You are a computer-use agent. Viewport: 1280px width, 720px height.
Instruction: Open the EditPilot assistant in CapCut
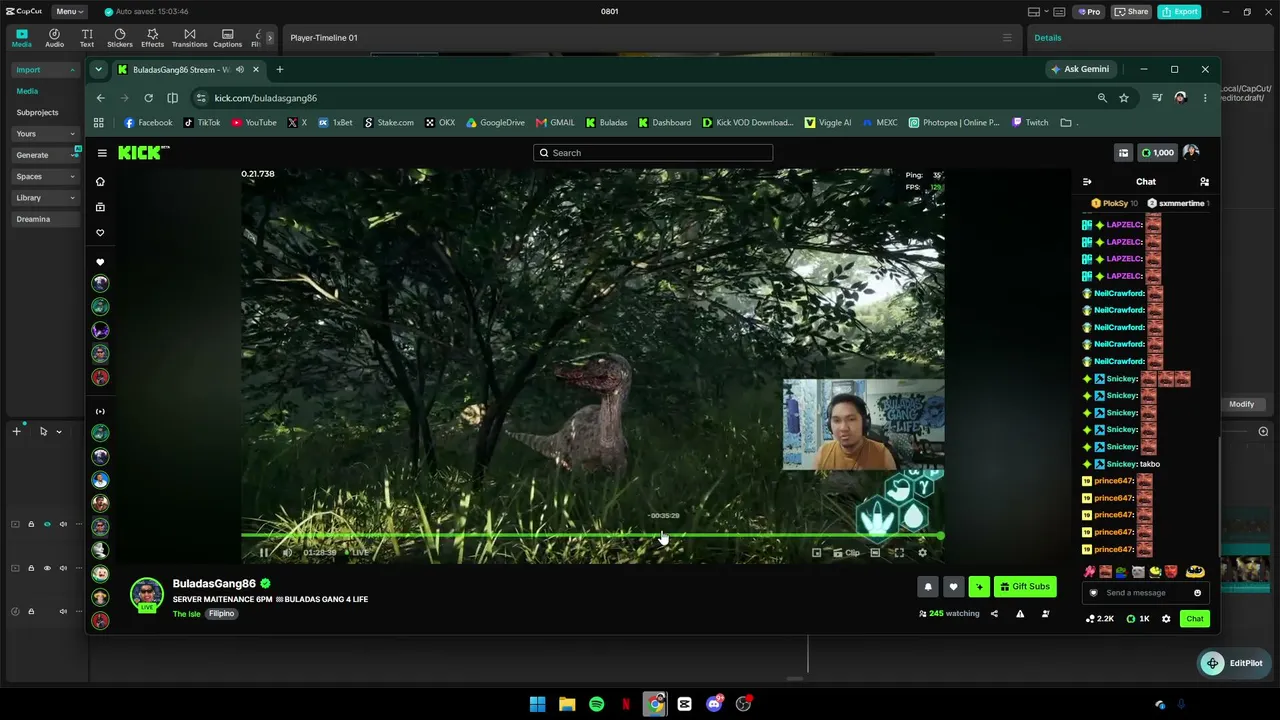1233,663
